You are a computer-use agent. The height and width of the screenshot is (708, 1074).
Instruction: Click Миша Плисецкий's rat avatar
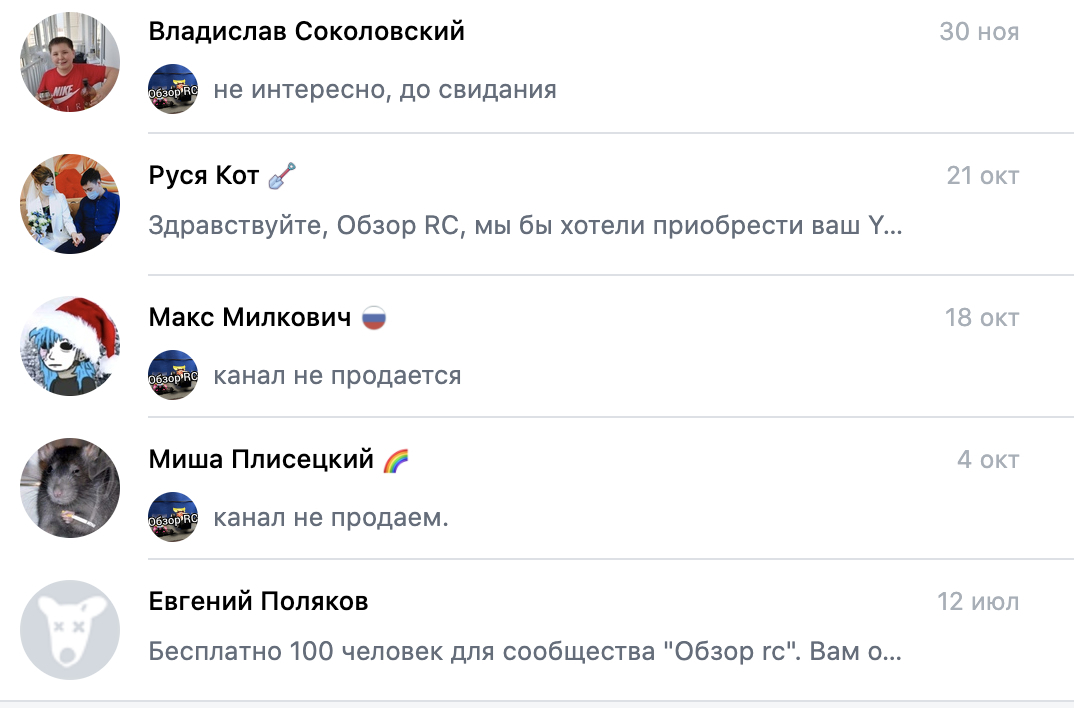(x=70, y=489)
